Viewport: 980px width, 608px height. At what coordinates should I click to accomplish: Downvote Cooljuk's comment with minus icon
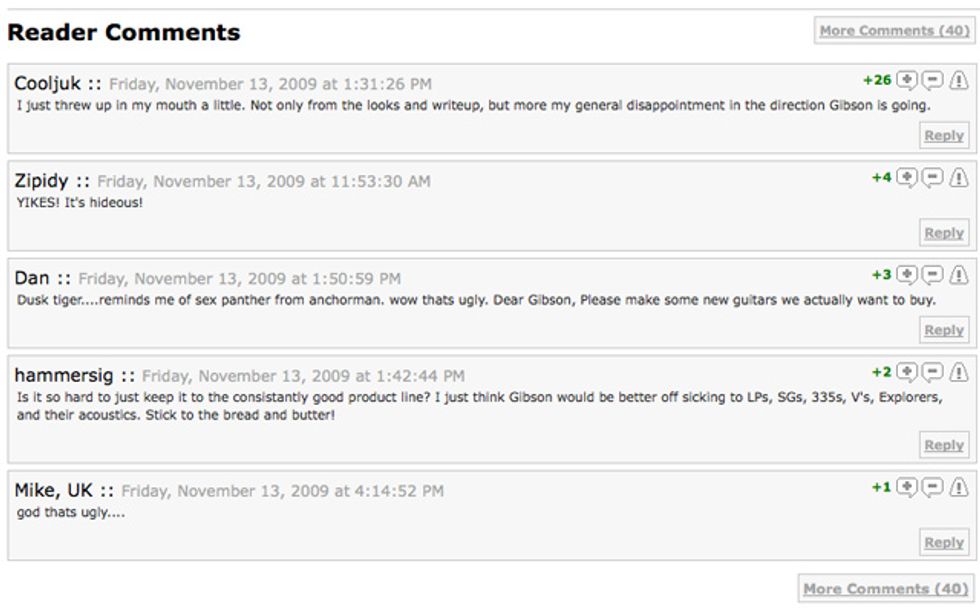(932, 81)
